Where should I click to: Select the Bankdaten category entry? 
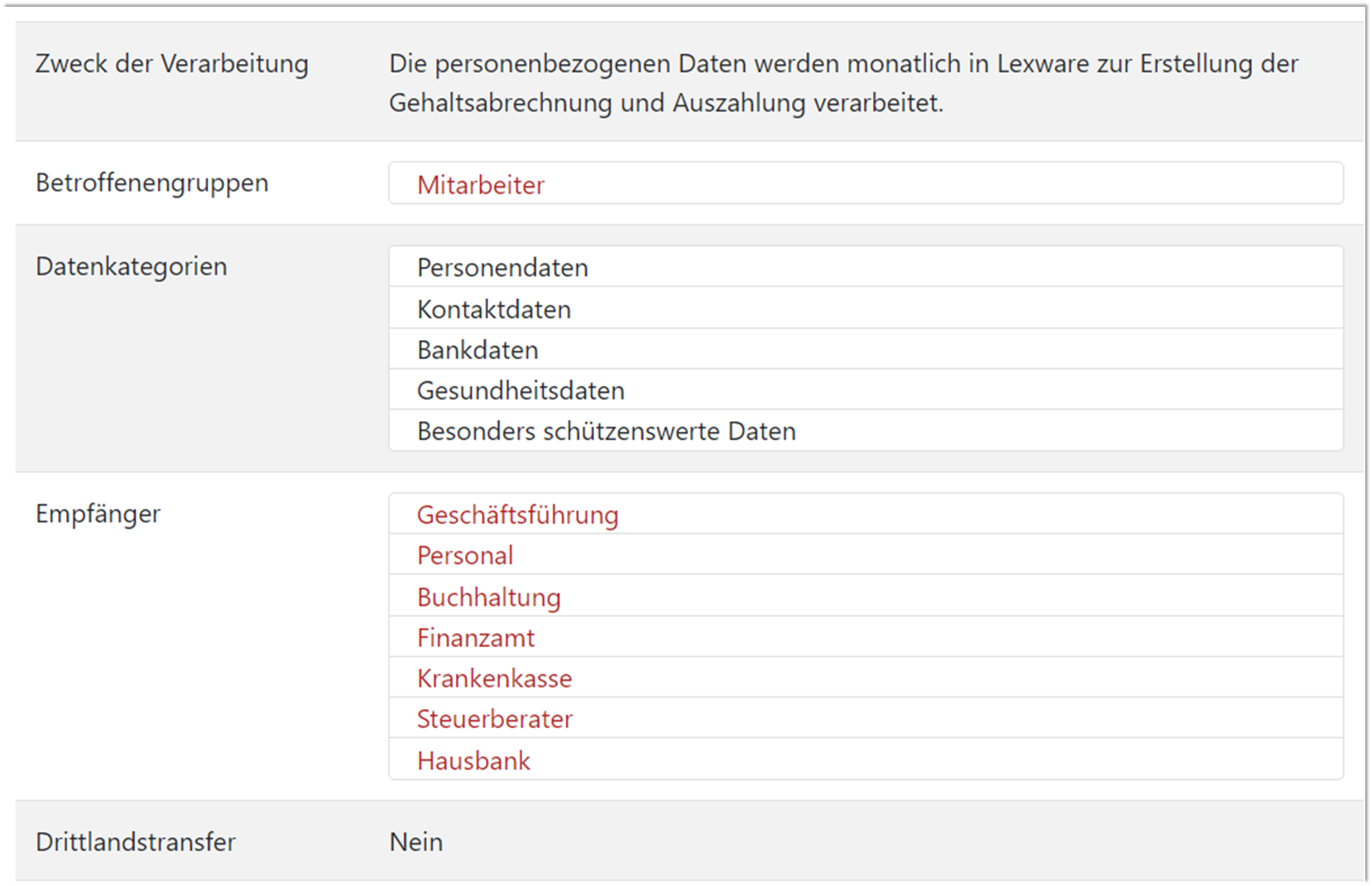(478, 349)
